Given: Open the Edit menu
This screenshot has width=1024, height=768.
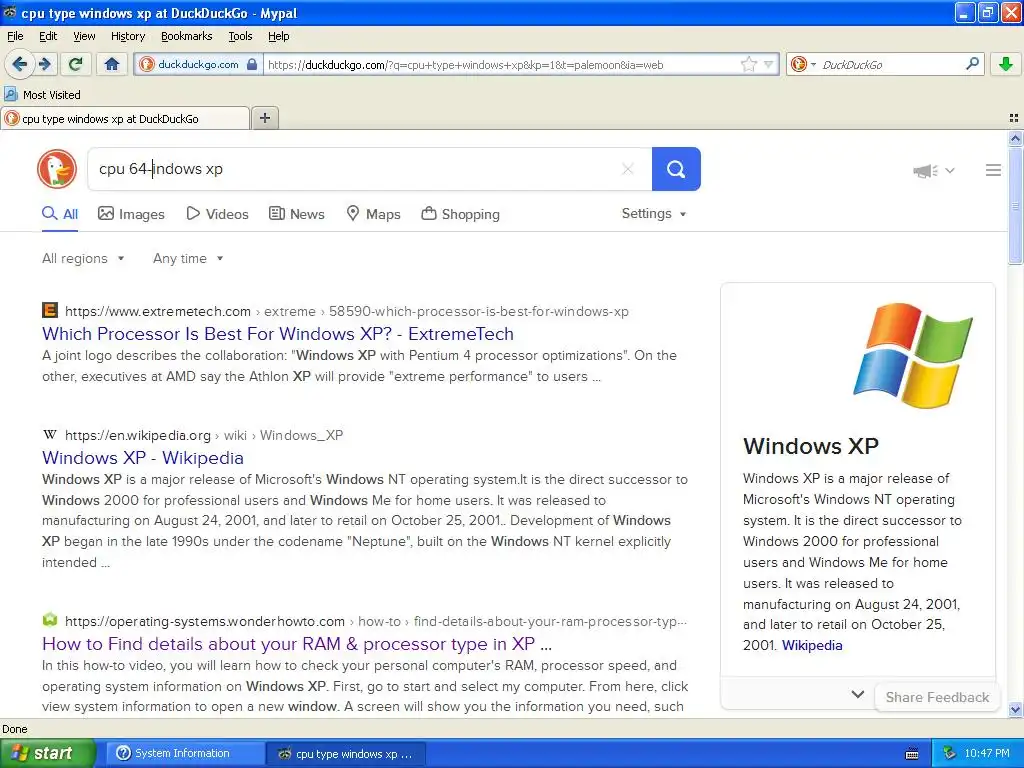Looking at the screenshot, I should click(x=48, y=36).
